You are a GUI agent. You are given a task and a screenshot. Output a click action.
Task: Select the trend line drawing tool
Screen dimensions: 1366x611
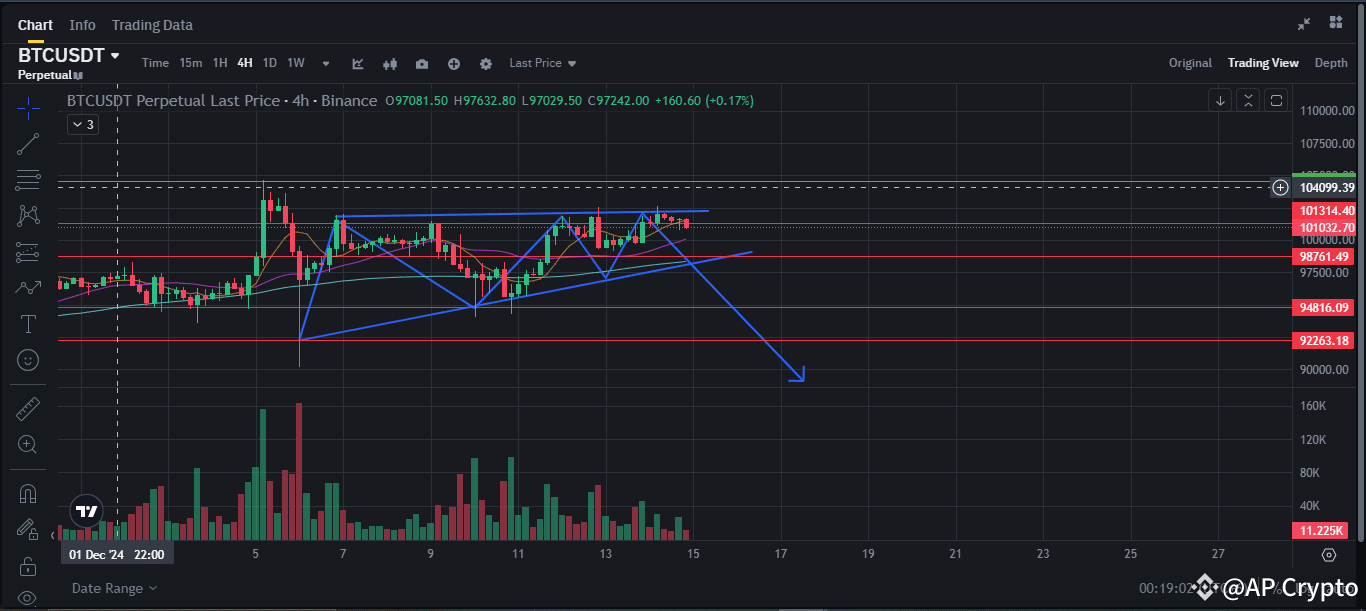click(28, 144)
